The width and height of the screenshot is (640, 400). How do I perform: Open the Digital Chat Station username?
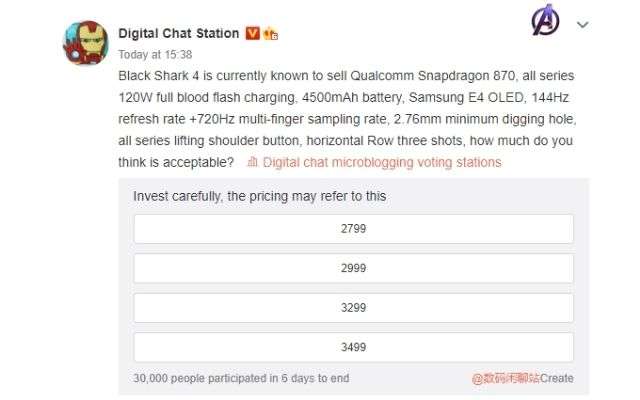[x=179, y=33]
